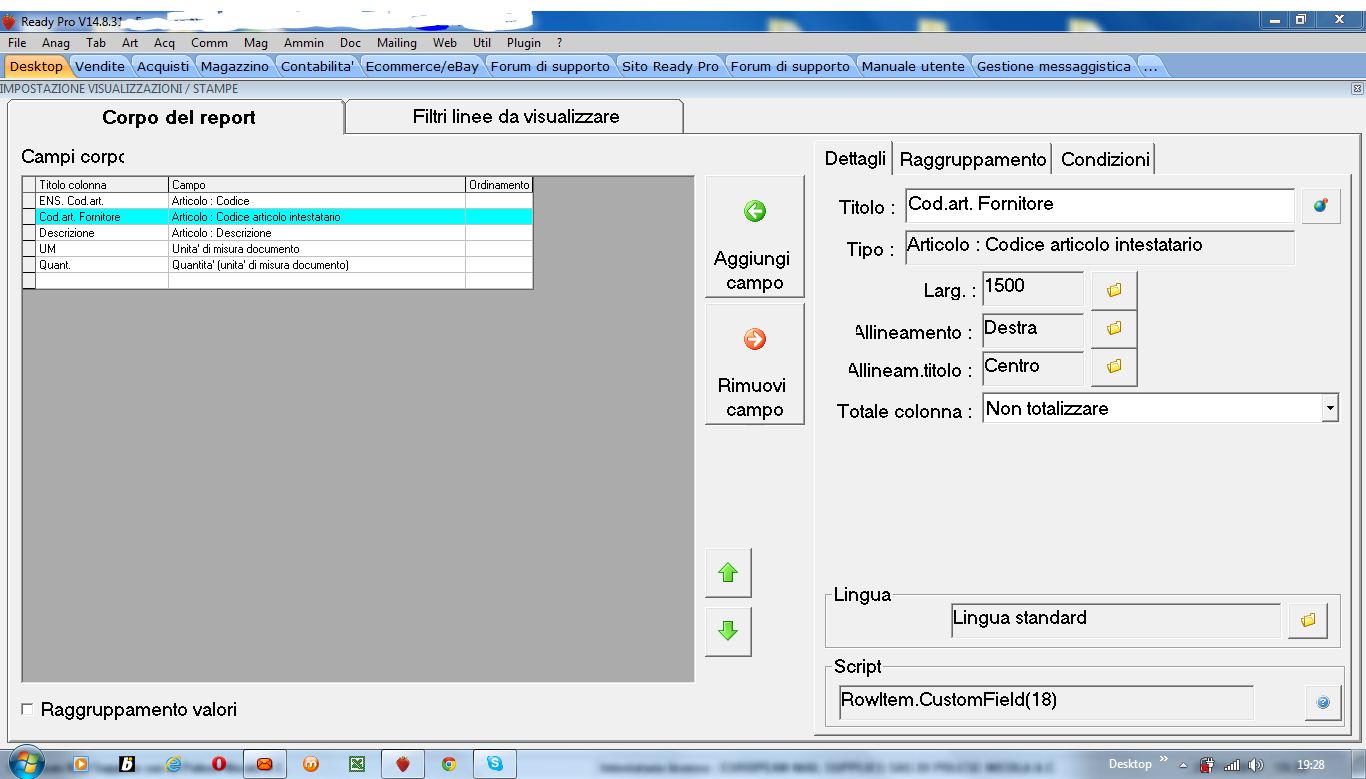Switch to the Magazzino tab
Image resolution: width=1366 pixels, height=779 pixels.
click(x=235, y=67)
